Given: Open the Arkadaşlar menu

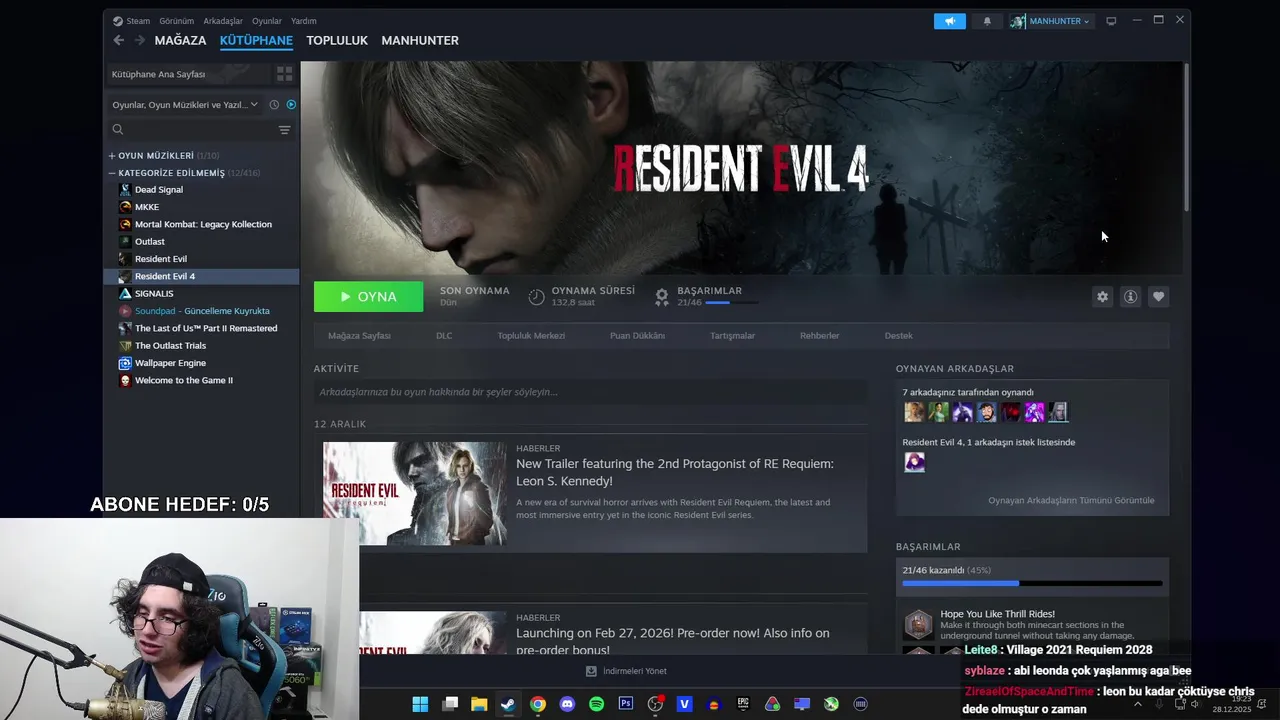Looking at the screenshot, I should click(223, 21).
